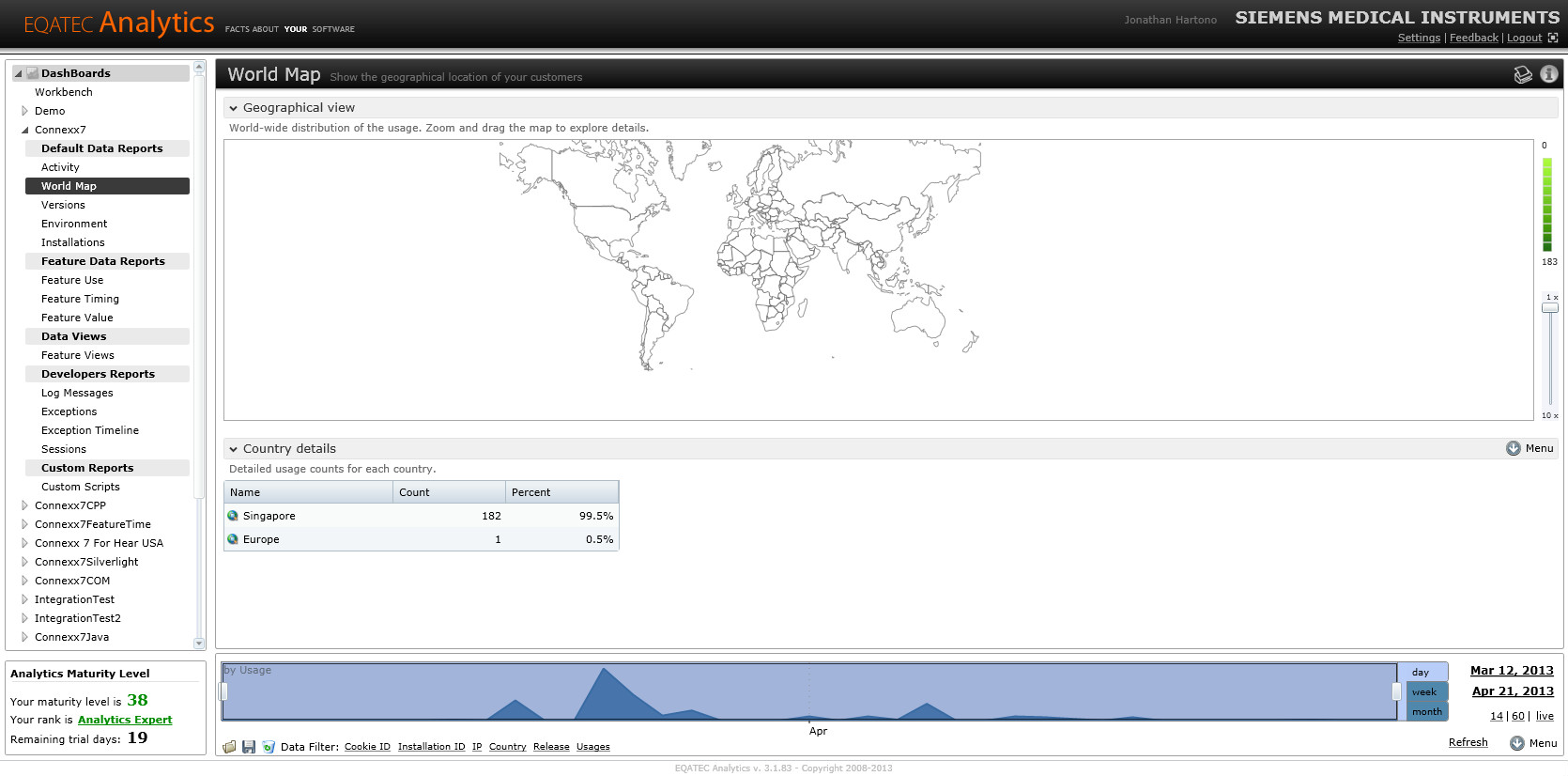
Task: Expand the Connexx 7 For Hear USA node
Action: pos(25,543)
